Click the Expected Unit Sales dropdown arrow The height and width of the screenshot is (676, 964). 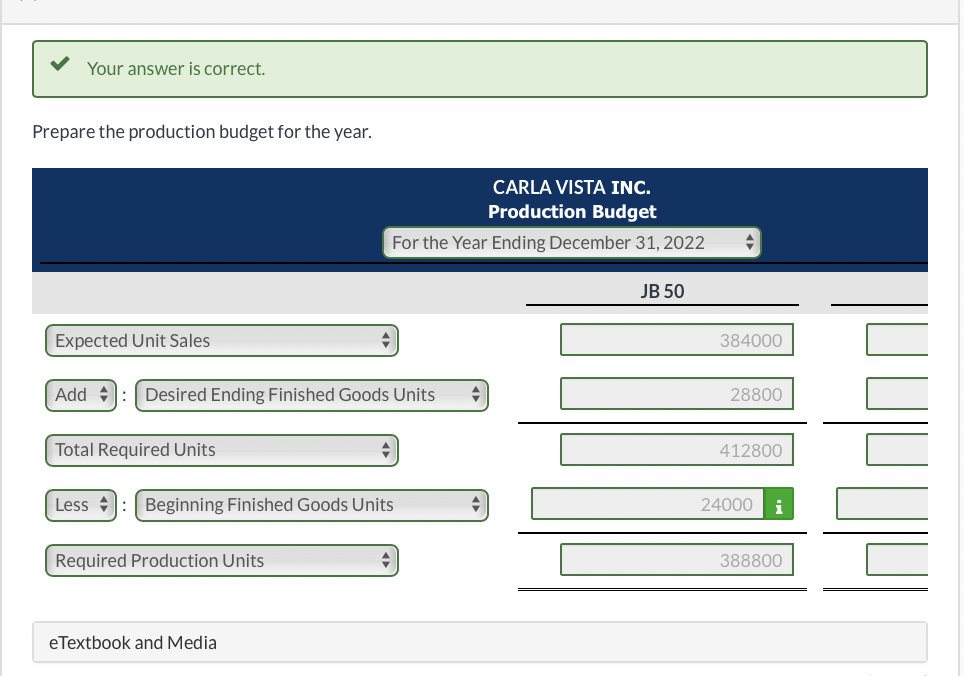click(x=386, y=340)
